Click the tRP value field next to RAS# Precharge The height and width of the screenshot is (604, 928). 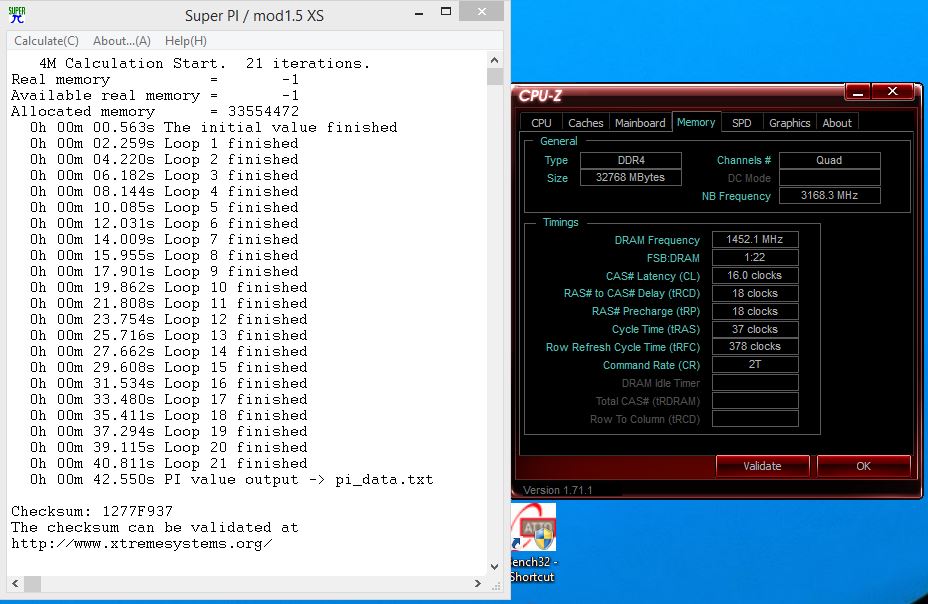coord(755,311)
